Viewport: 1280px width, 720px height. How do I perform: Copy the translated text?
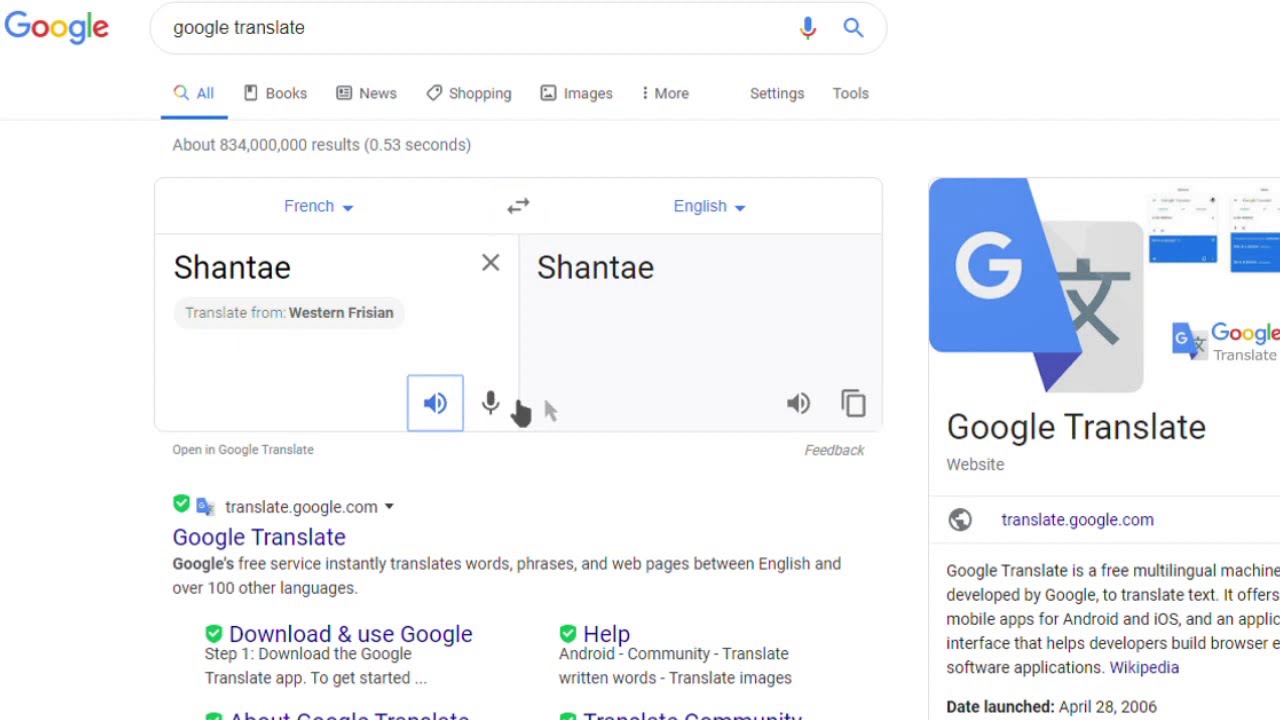click(x=853, y=403)
